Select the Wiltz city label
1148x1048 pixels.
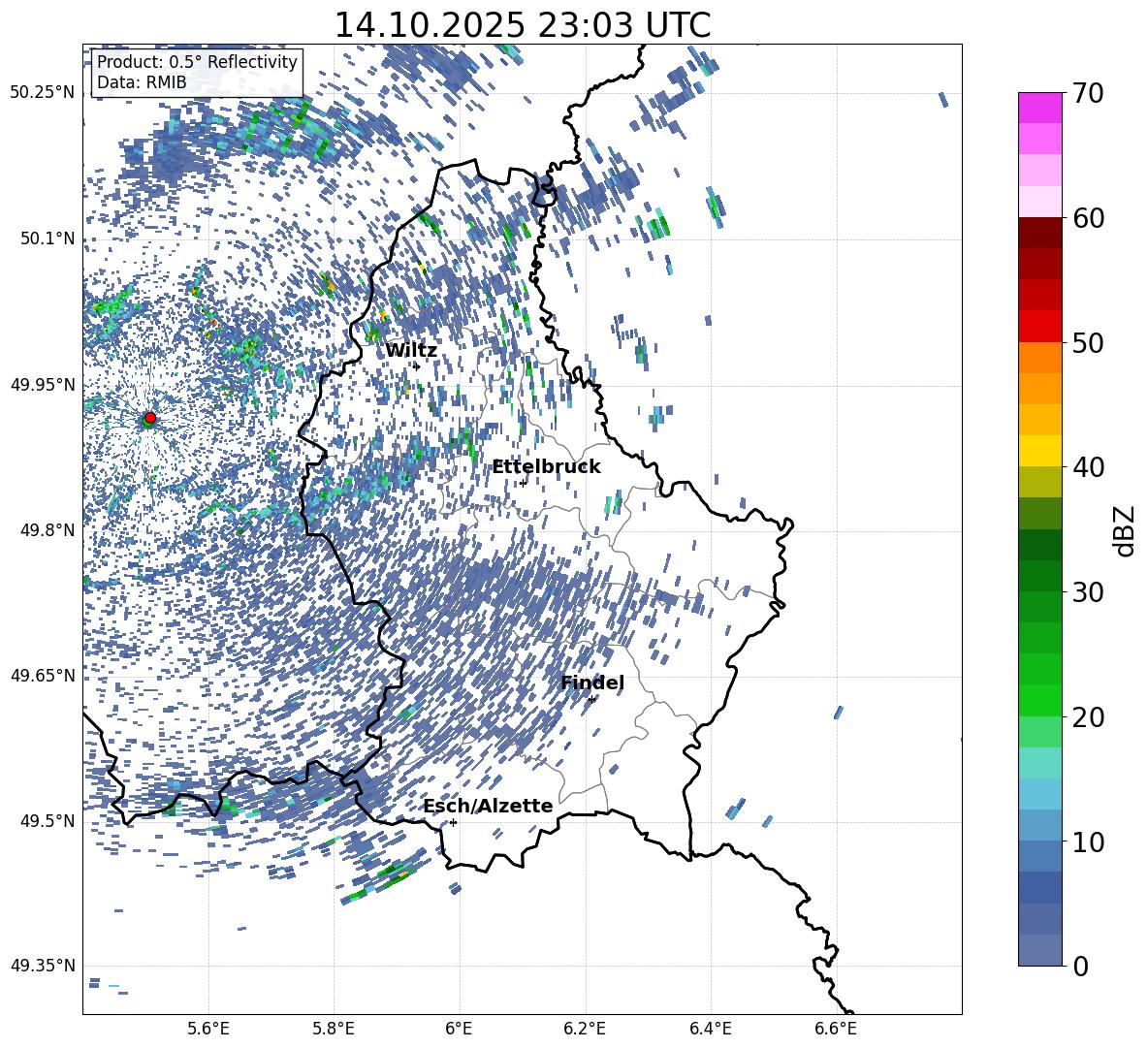[x=411, y=351]
